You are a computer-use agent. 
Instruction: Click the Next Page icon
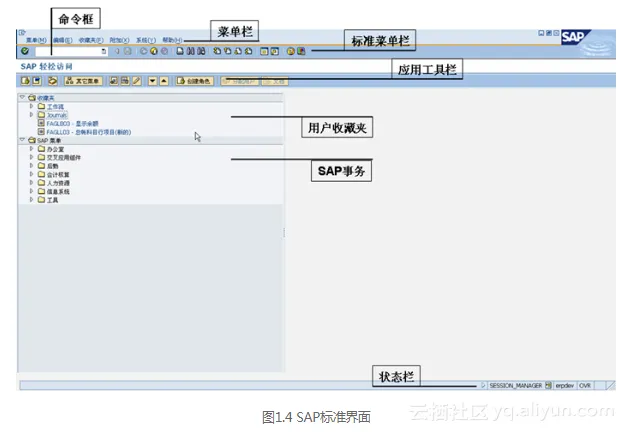pyautogui.click(x=238, y=51)
